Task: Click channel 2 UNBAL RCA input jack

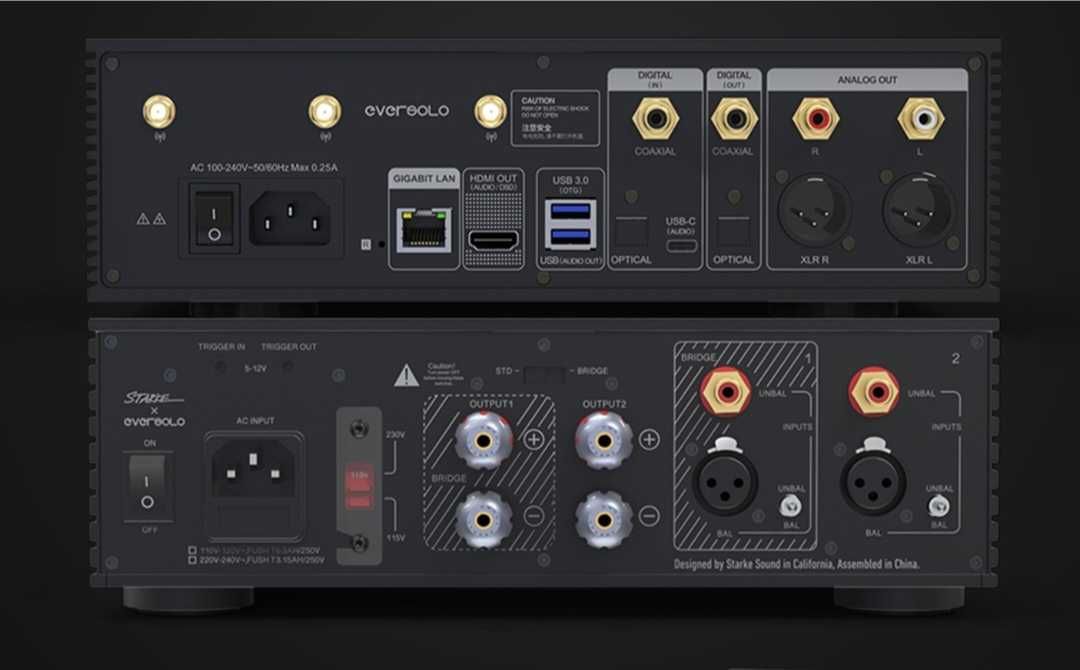Action: (x=875, y=392)
